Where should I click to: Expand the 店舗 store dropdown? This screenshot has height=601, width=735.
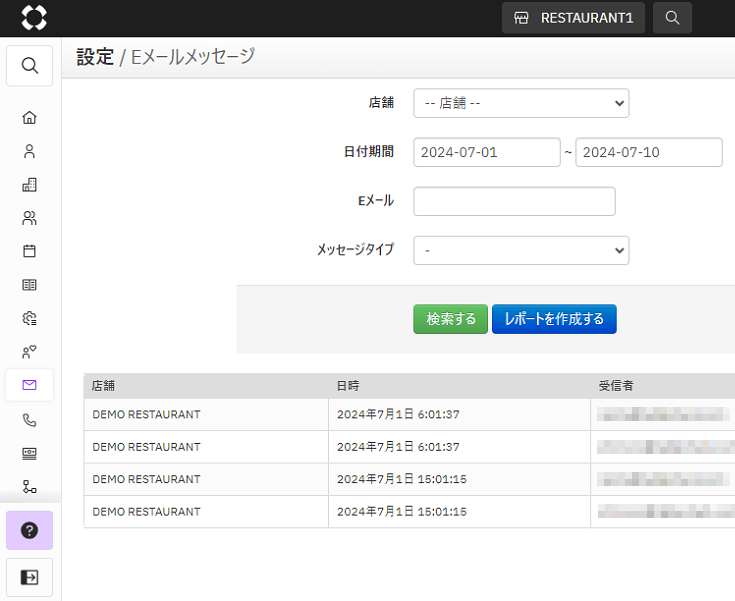tap(520, 103)
